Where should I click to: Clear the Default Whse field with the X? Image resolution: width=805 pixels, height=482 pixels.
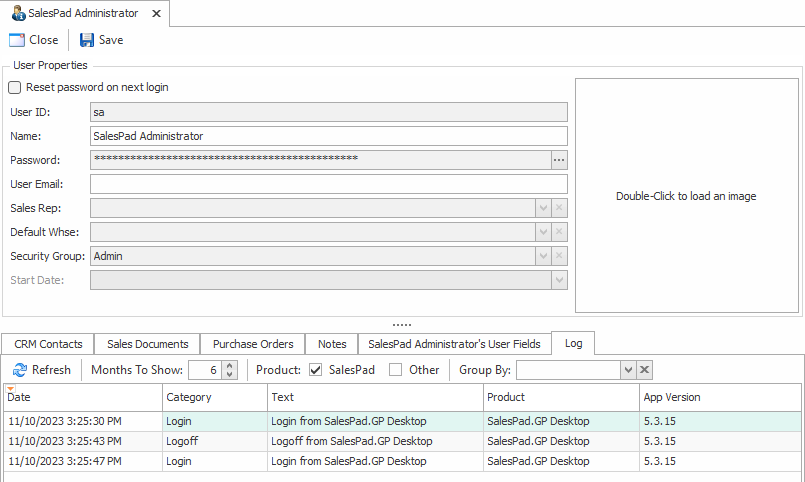[559, 232]
